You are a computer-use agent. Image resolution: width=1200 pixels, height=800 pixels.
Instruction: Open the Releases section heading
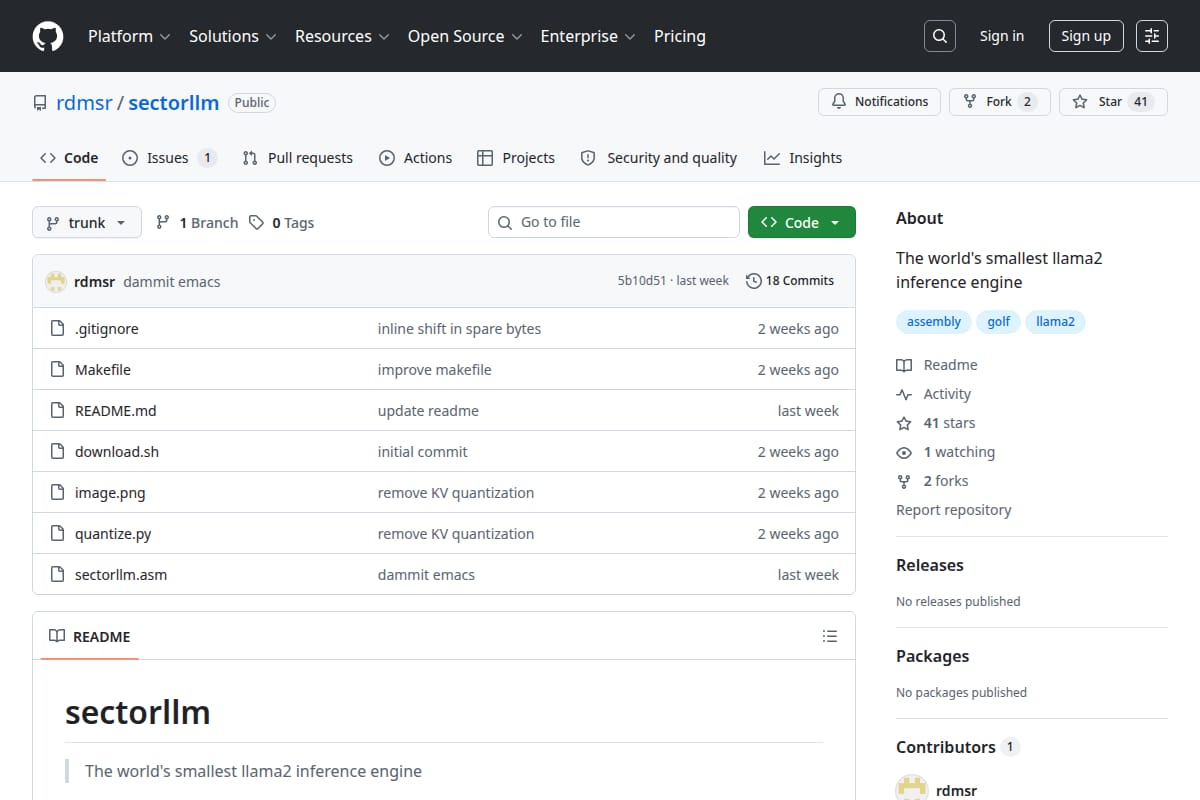[929, 565]
